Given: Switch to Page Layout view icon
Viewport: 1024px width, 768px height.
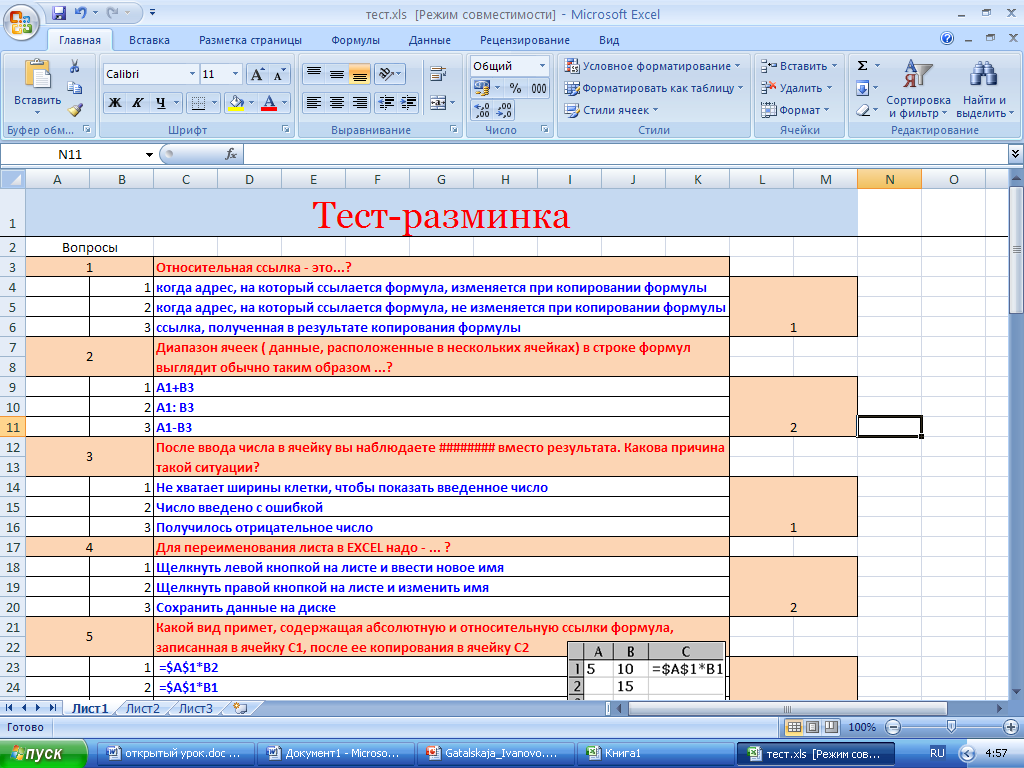Looking at the screenshot, I should (813, 727).
